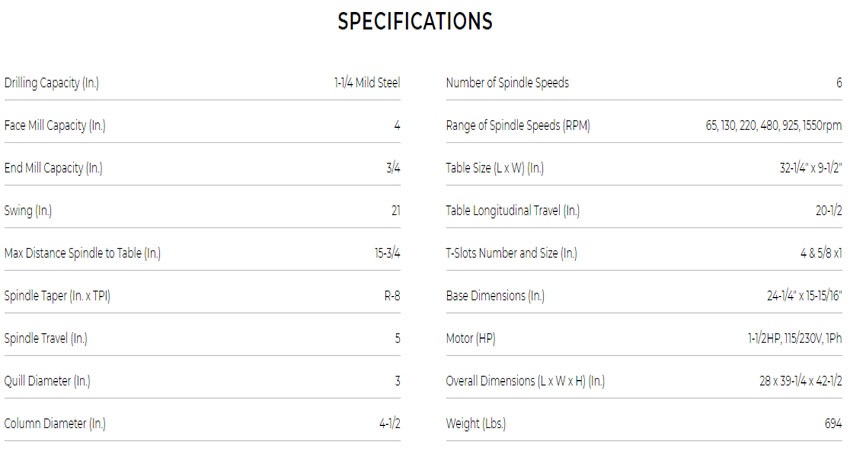Select the 1-1/4 Mild Steel value

[367, 83]
